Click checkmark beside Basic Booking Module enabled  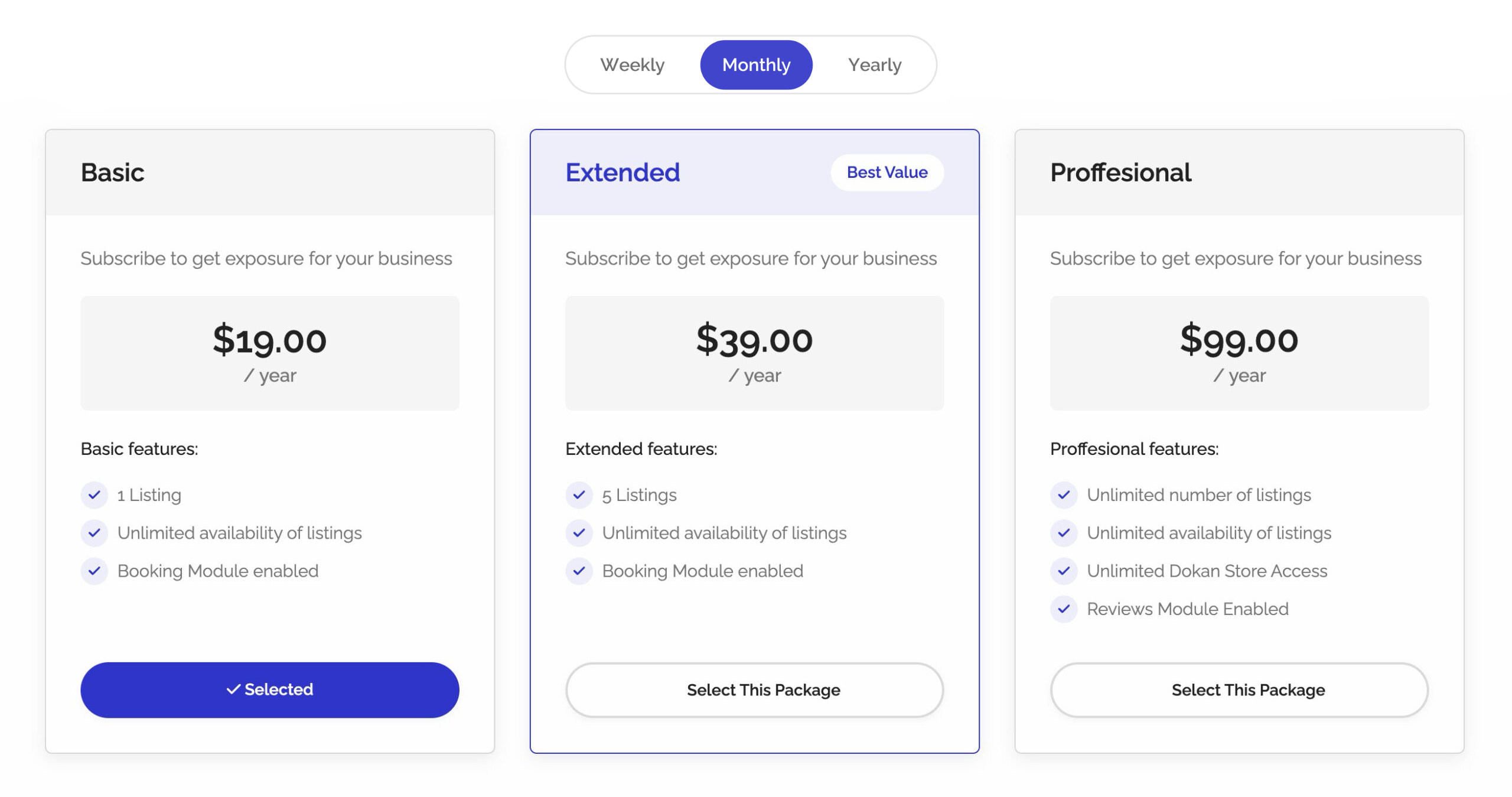point(94,571)
